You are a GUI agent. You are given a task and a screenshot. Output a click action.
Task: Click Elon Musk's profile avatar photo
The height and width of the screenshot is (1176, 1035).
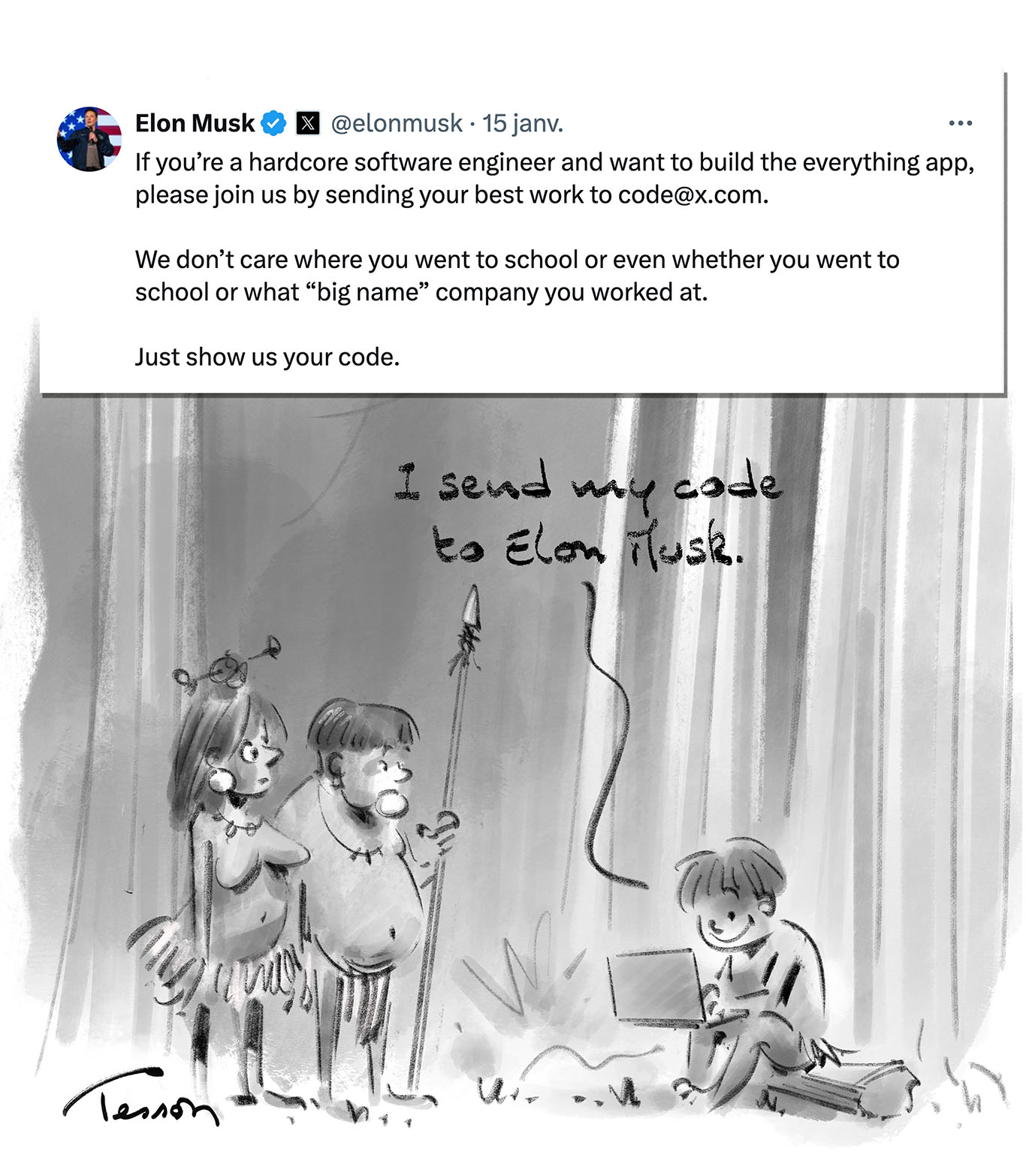click(x=89, y=139)
